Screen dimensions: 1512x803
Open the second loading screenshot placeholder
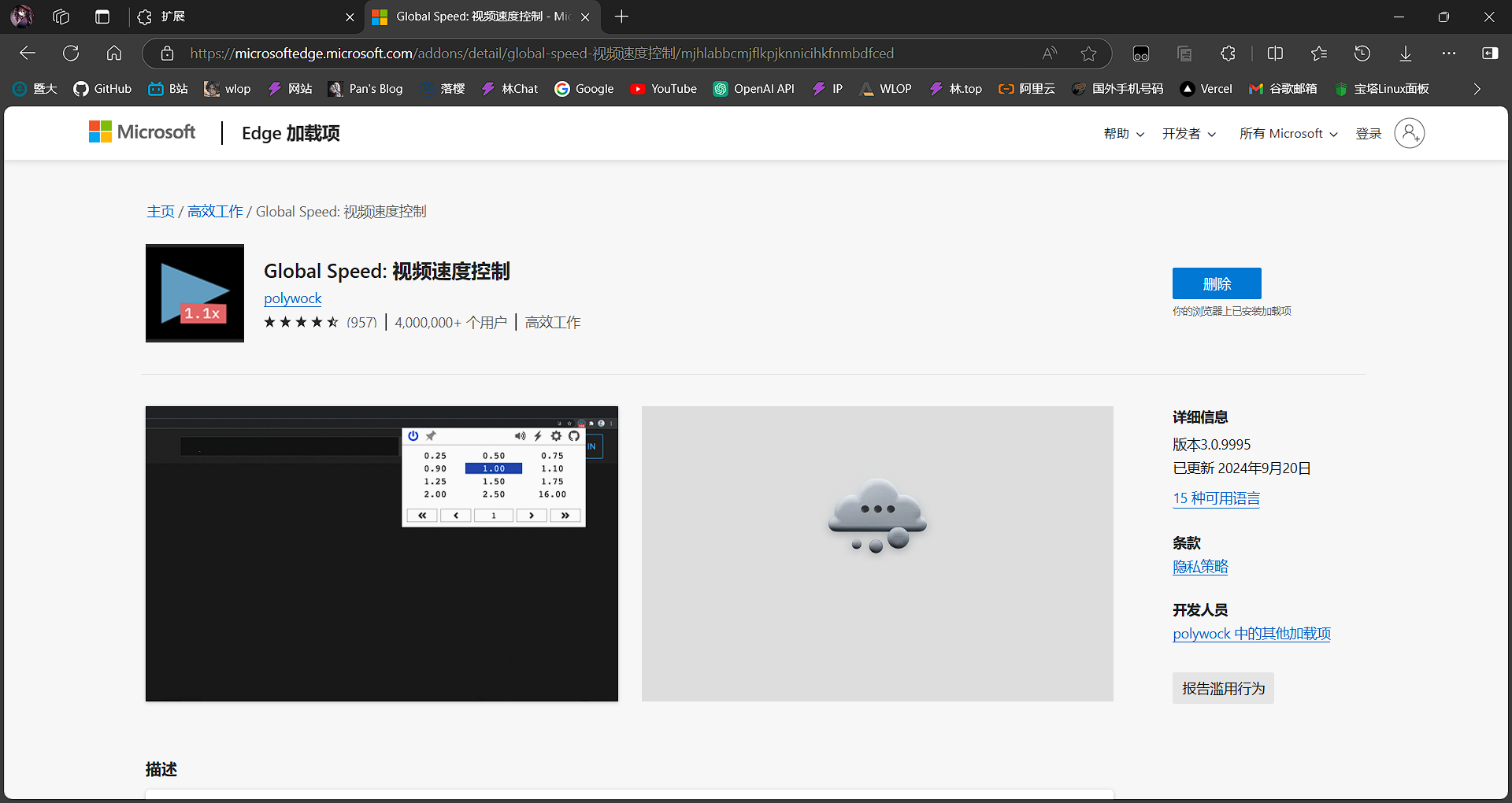877,553
